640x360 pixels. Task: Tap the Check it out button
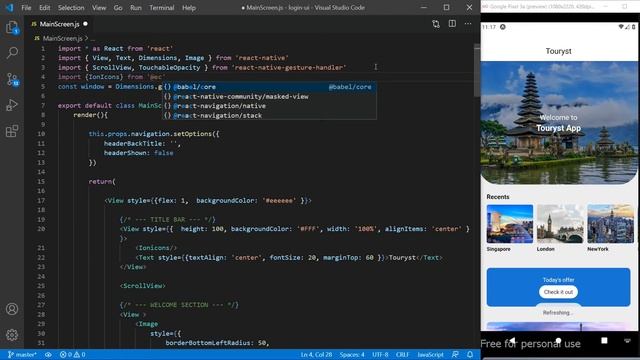(558, 292)
